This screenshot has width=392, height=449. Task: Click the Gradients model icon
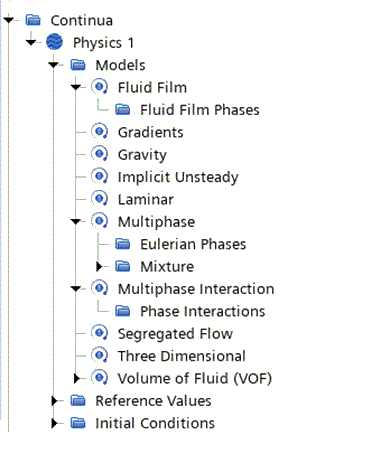99,132
